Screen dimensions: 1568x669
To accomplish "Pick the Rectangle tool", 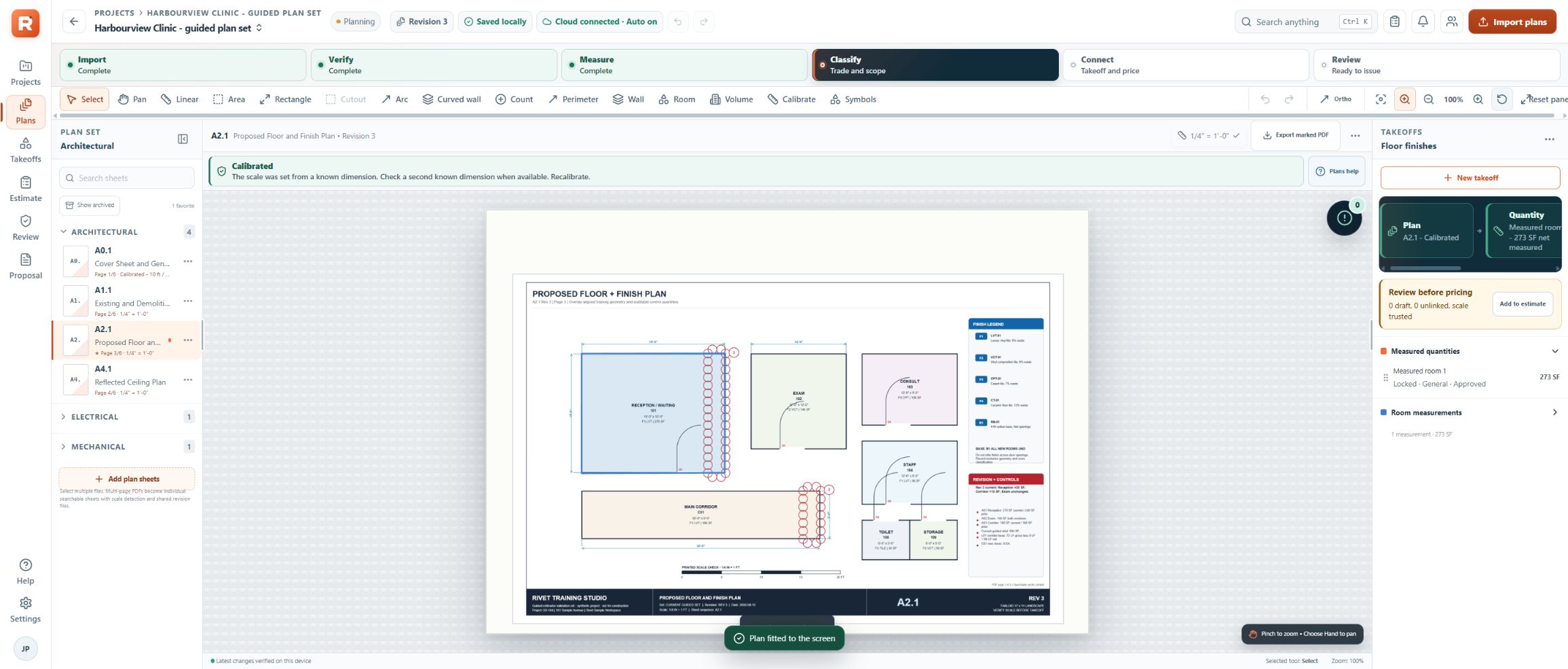I will tap(285, 99).
